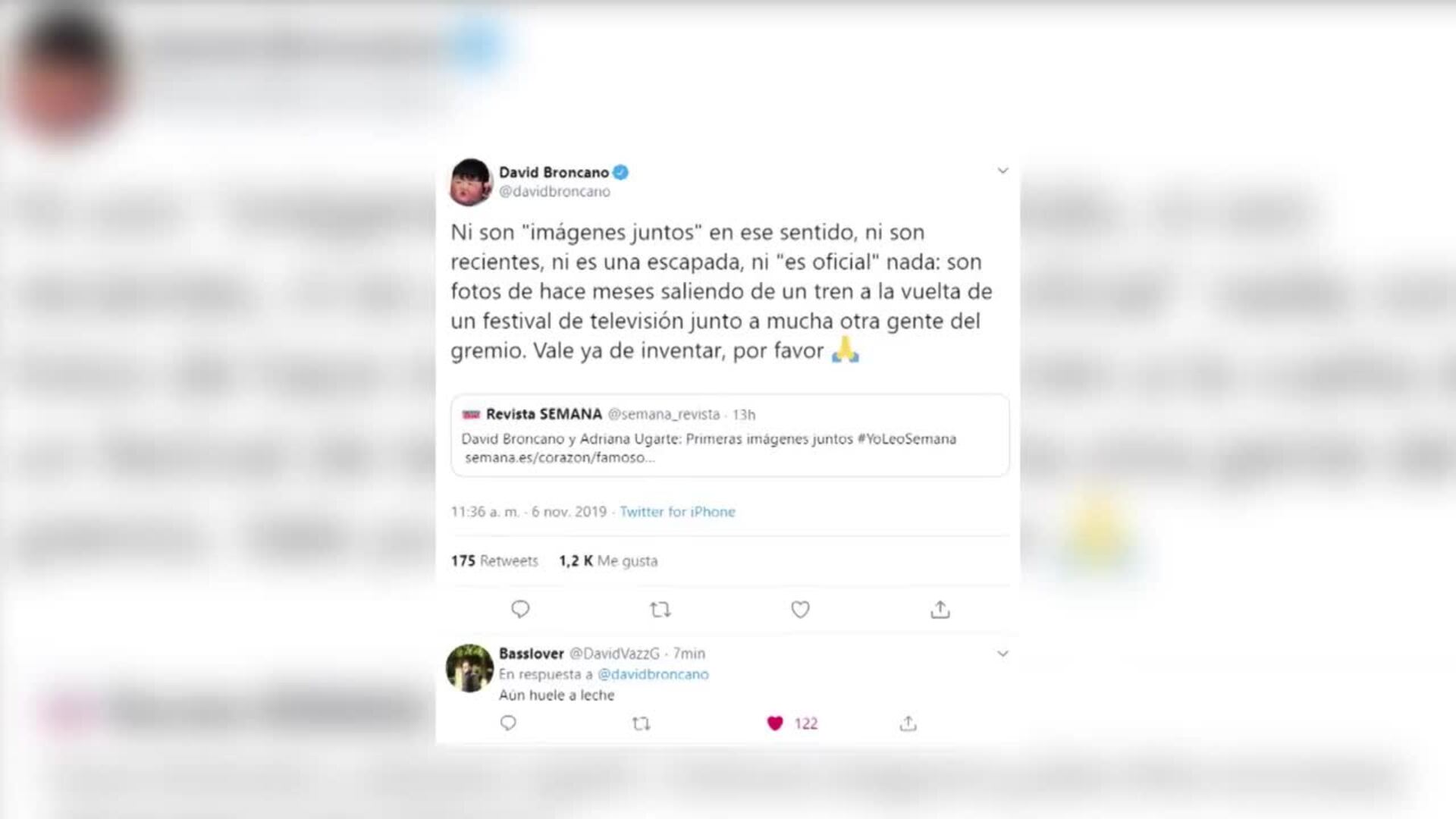Open the quoted Revista SEMANA tweet

coord(730,435)
